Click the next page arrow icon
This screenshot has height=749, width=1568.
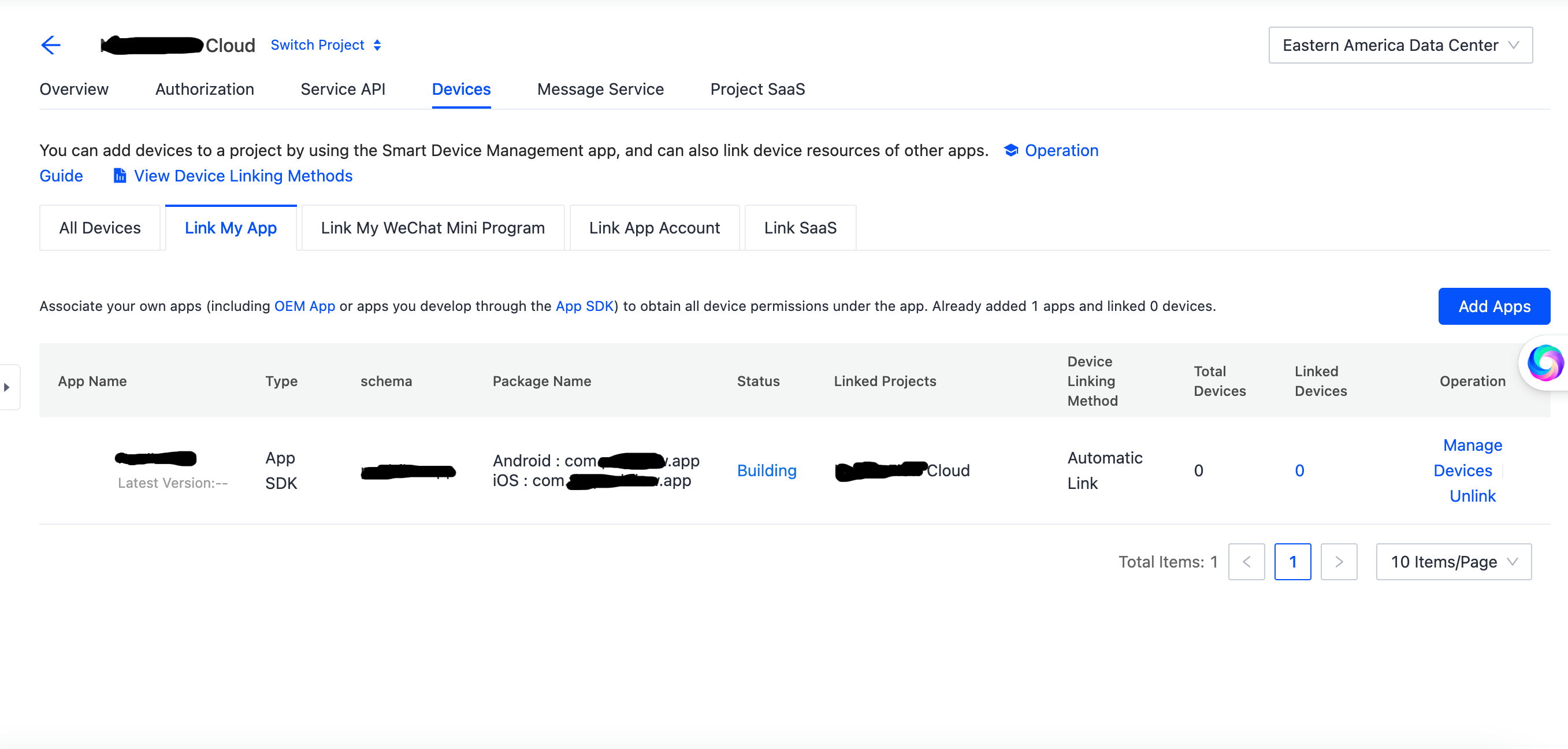1339,561
